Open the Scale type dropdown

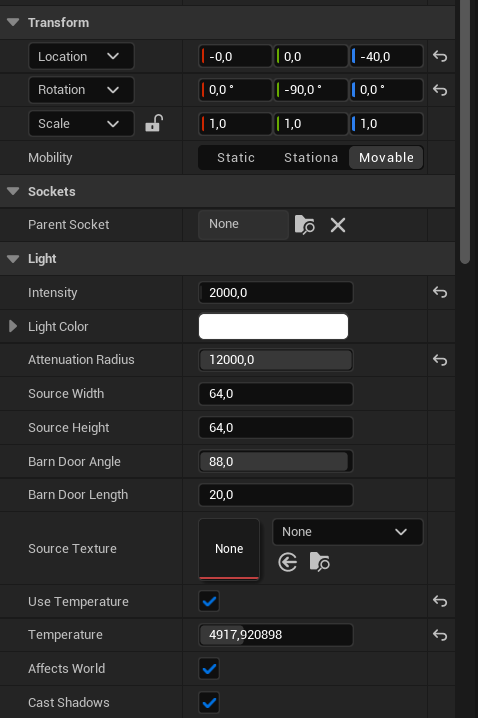tap(81, 124)
